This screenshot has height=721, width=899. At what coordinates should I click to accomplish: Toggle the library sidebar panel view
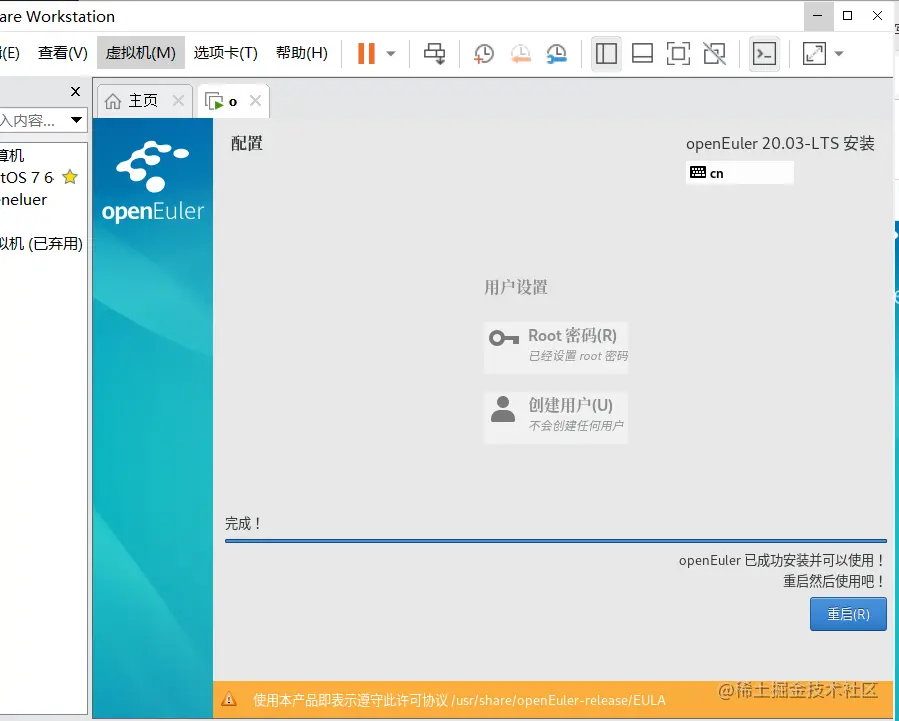coord(606,54)
